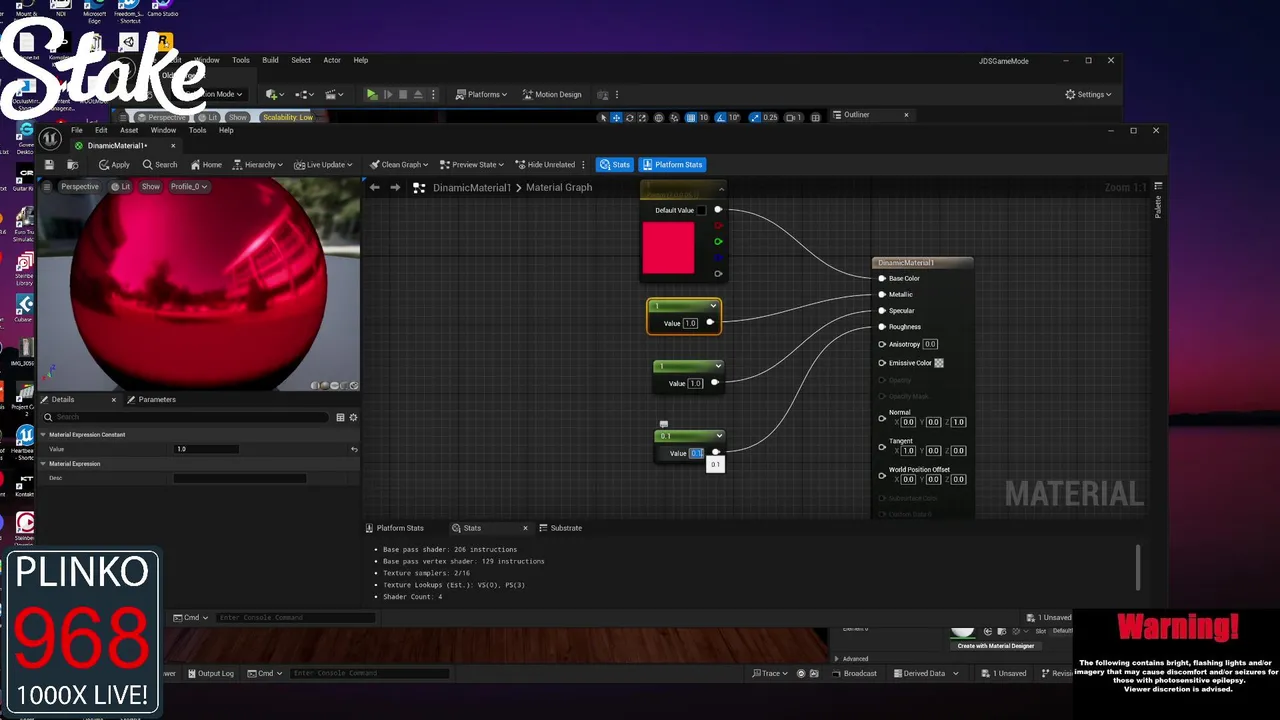Click the Desc text field

(x=240, y=478)
